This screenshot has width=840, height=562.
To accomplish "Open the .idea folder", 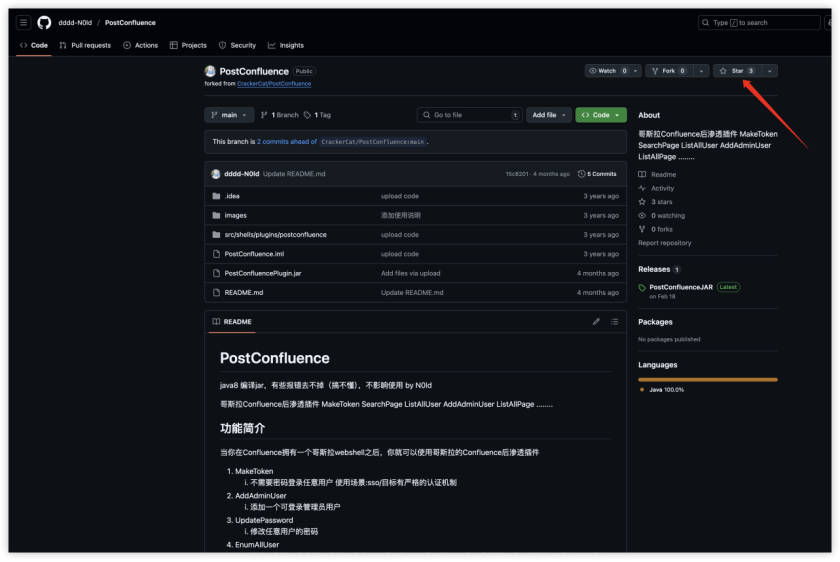I will [232, 196].
